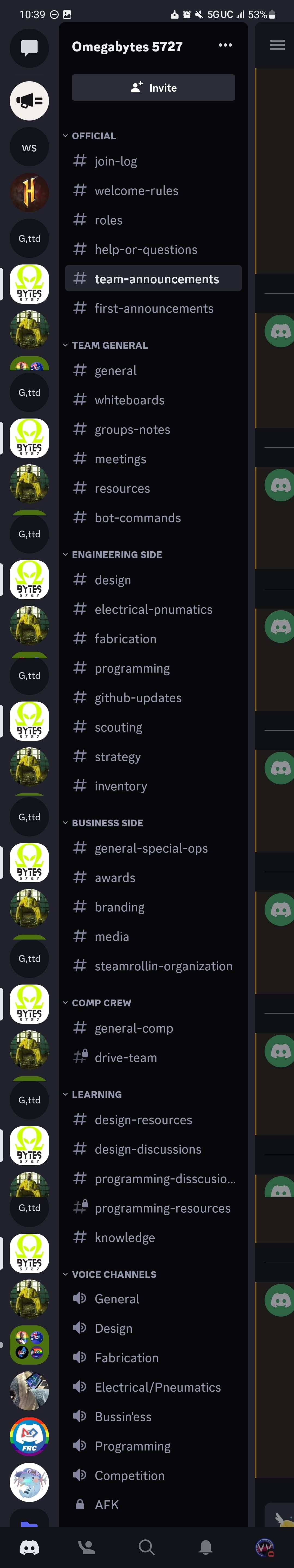Open the welcome-rules channel

(153, 191)
